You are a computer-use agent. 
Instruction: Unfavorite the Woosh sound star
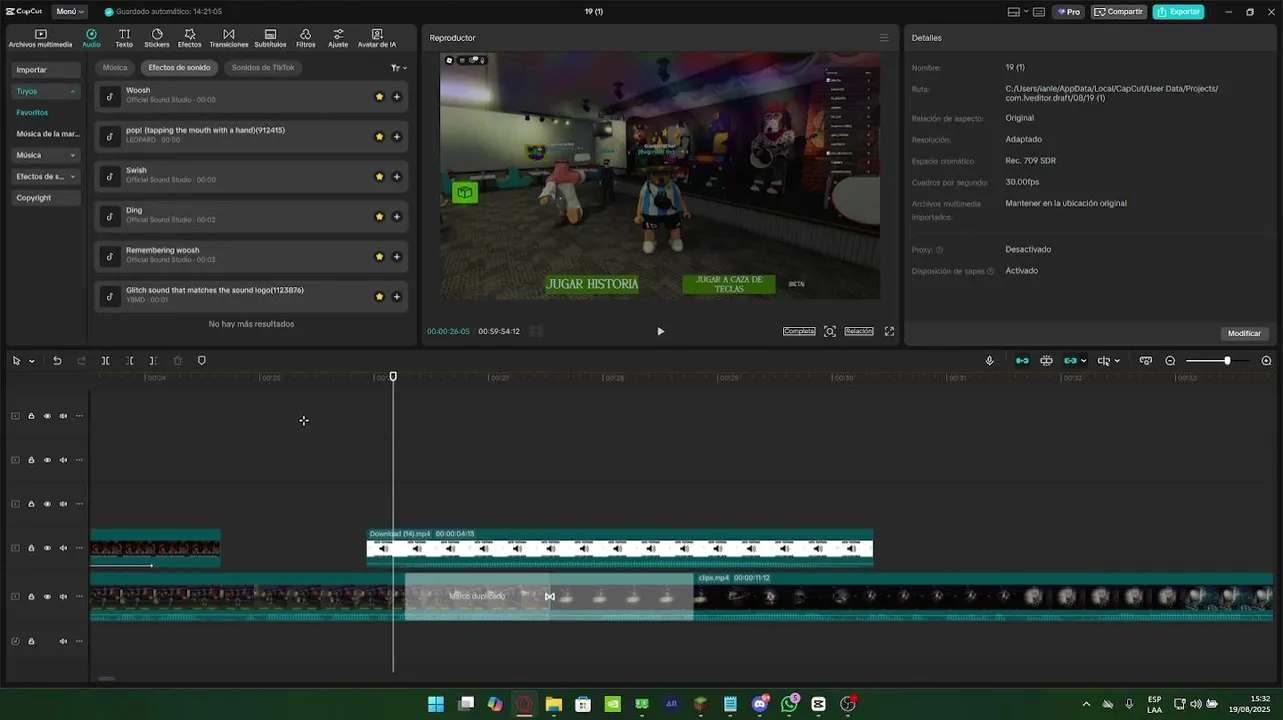379,96
